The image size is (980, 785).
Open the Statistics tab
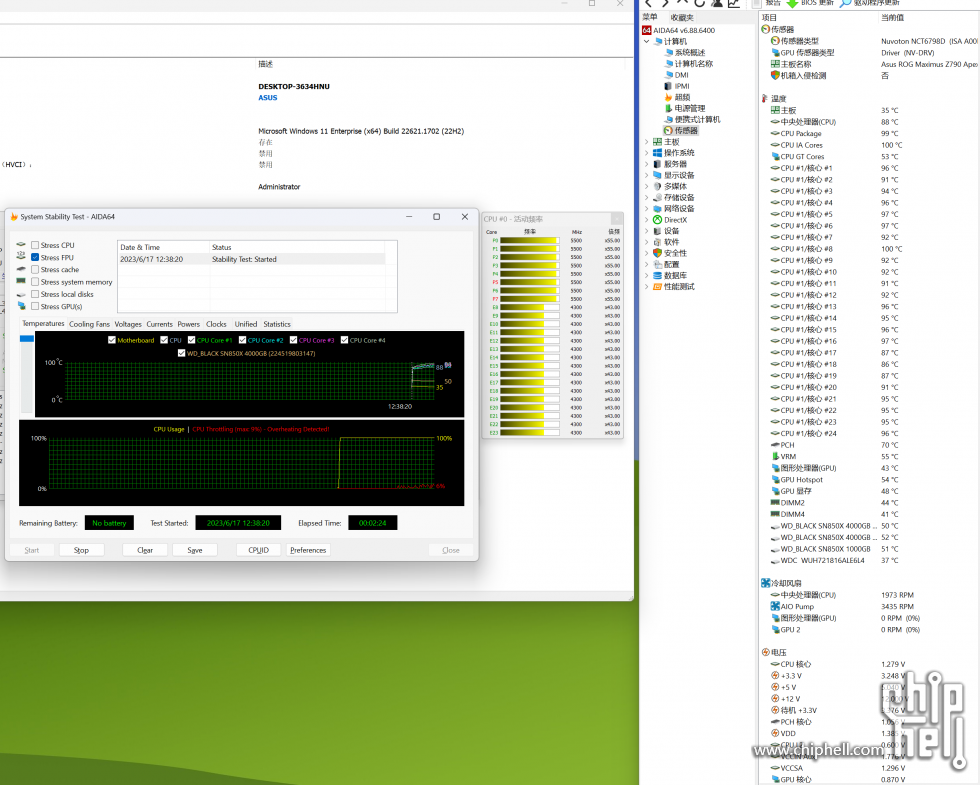[277, 324]
